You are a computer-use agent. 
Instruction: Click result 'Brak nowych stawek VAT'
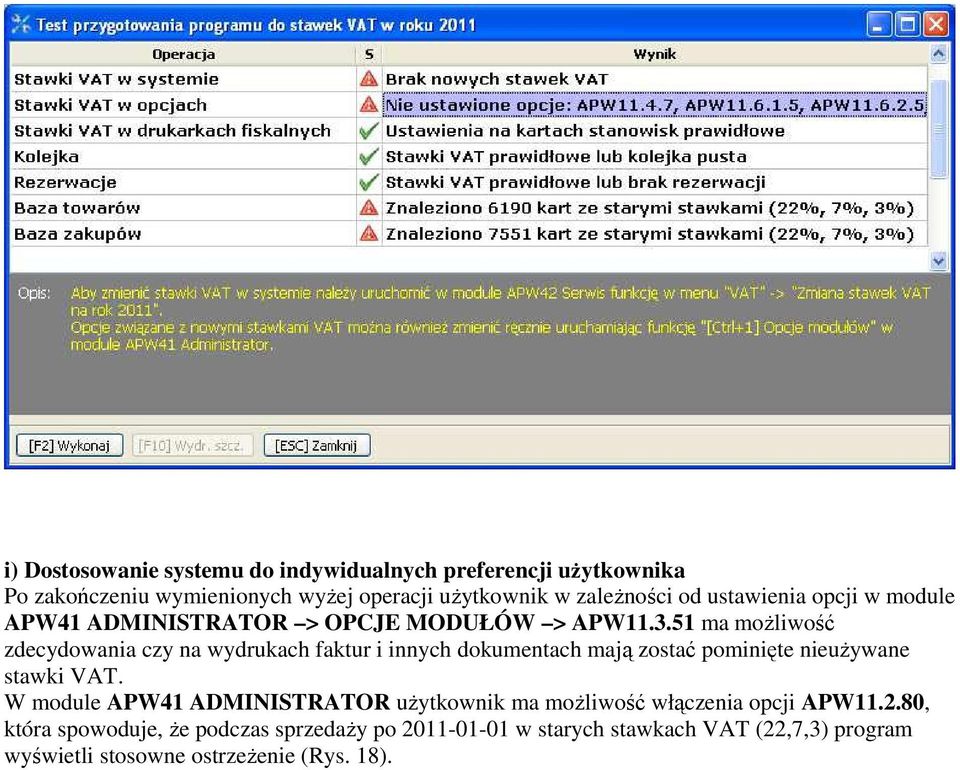(654, 79)
